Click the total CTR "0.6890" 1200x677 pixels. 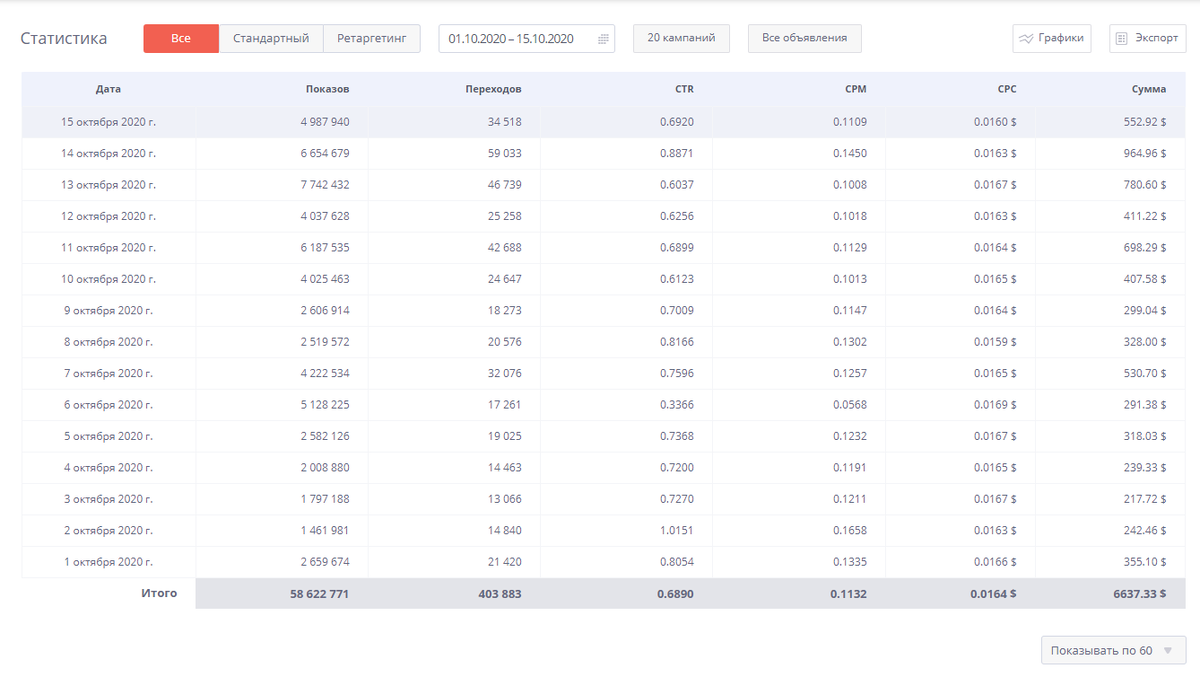click(676, 594)
